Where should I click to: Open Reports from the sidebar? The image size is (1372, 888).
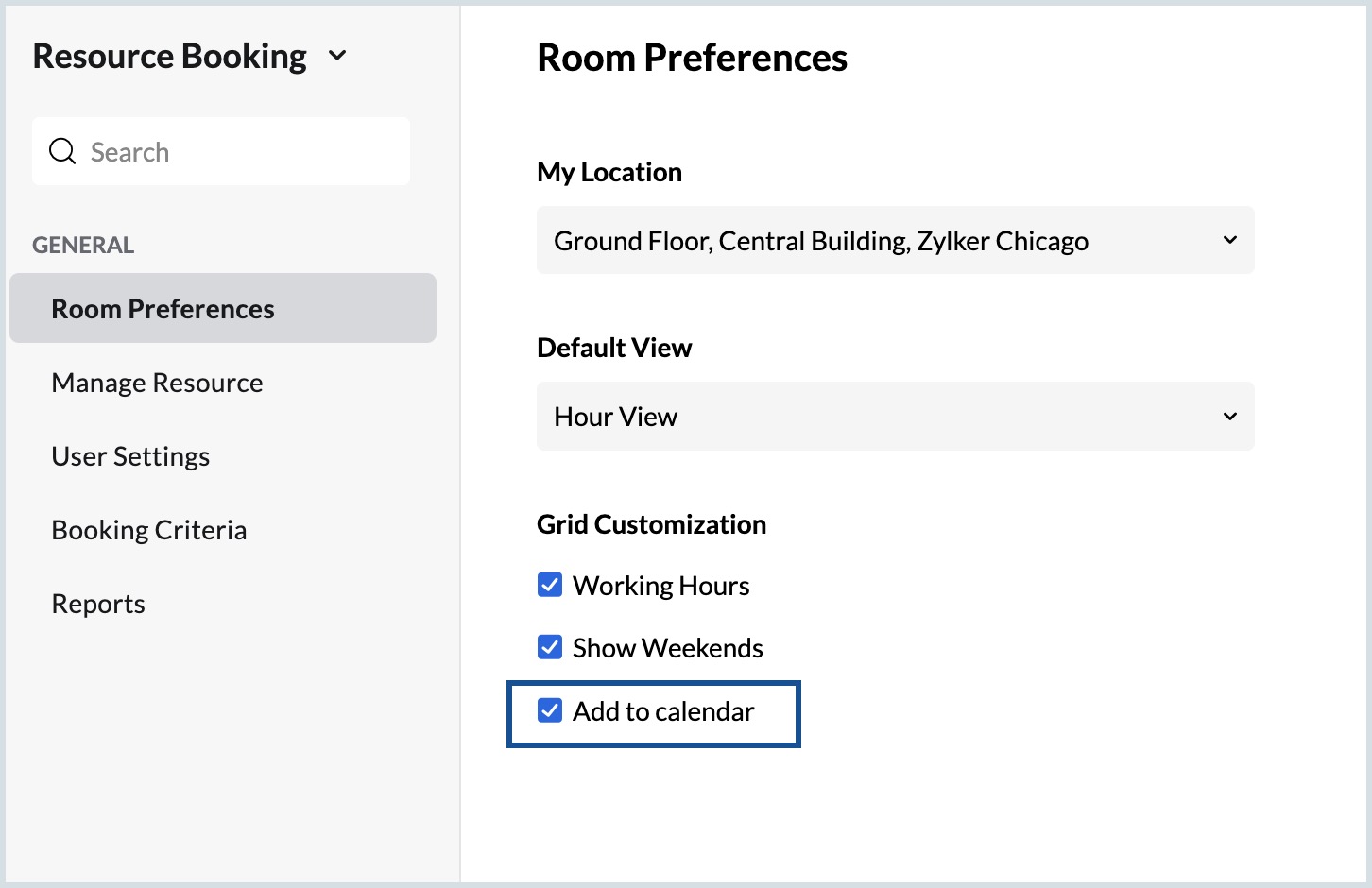click(98, 604)
